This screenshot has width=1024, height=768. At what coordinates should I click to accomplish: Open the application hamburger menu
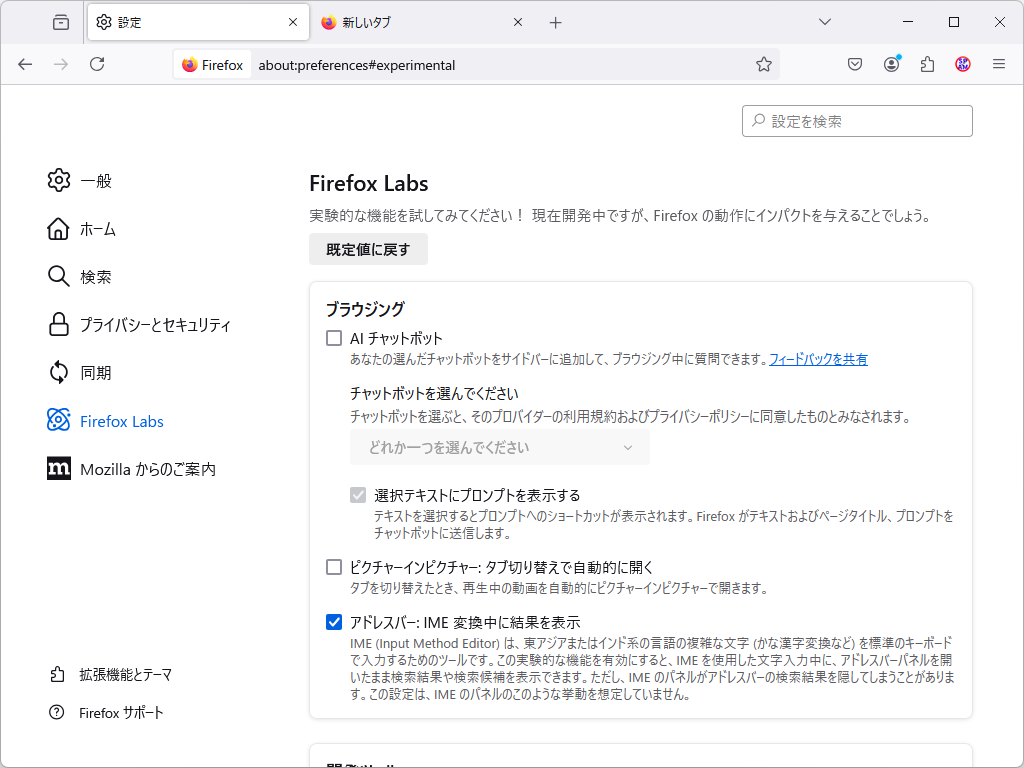point(998,63)
